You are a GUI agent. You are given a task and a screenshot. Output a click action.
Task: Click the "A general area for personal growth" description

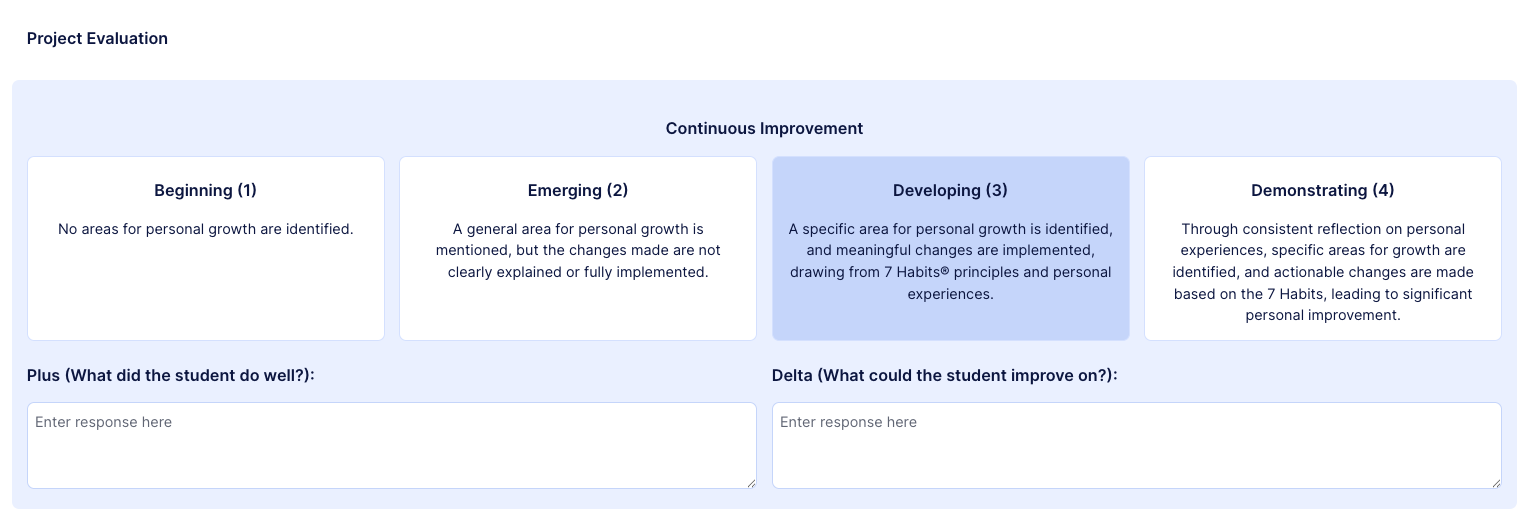click(577, 250)
